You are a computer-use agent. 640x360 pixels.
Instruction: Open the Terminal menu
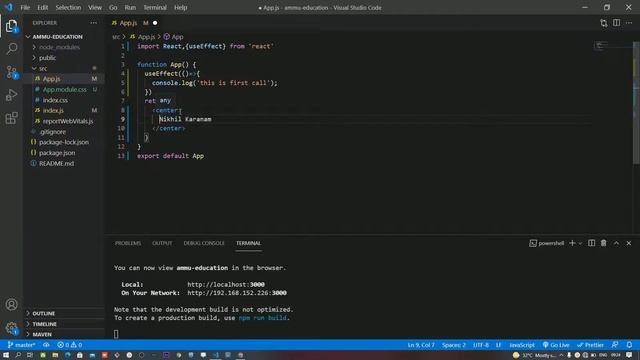click(155, 7)
